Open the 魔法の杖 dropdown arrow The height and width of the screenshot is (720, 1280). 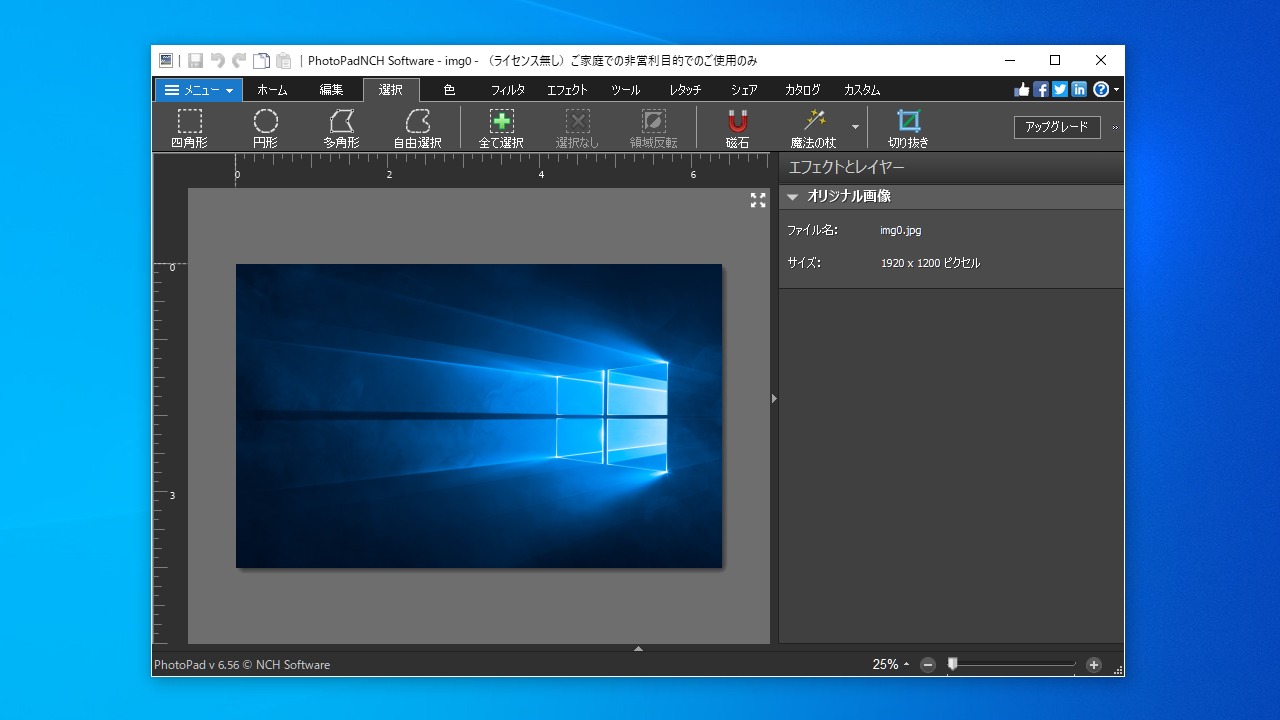tap(855, 128)
